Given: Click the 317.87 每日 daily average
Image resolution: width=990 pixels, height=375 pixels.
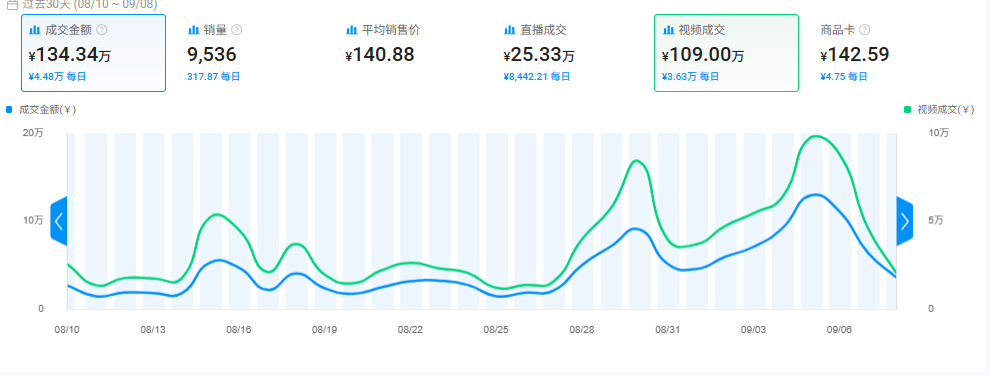Looking at the screenshot, I should click(x=213, y=76).
